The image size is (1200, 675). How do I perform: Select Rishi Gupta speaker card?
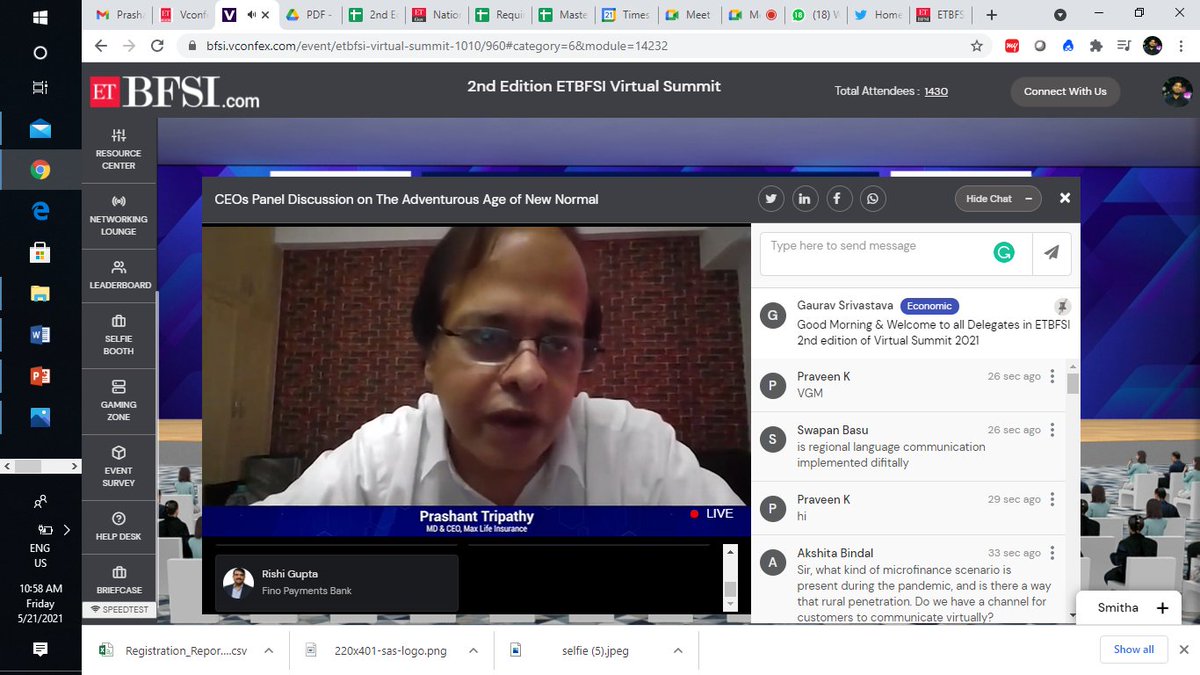337,583
